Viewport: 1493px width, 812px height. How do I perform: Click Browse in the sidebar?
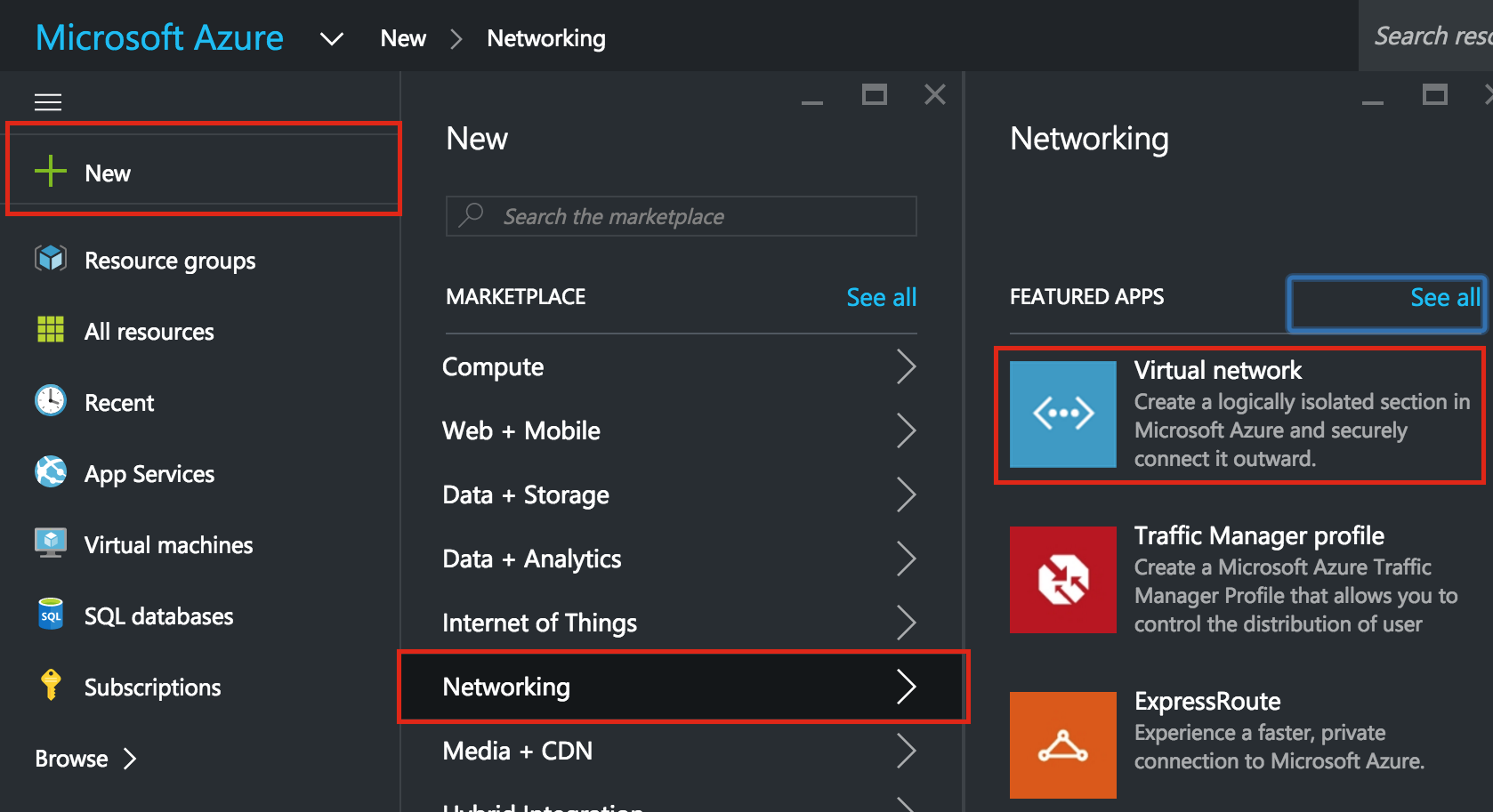[x=71, y=759]
